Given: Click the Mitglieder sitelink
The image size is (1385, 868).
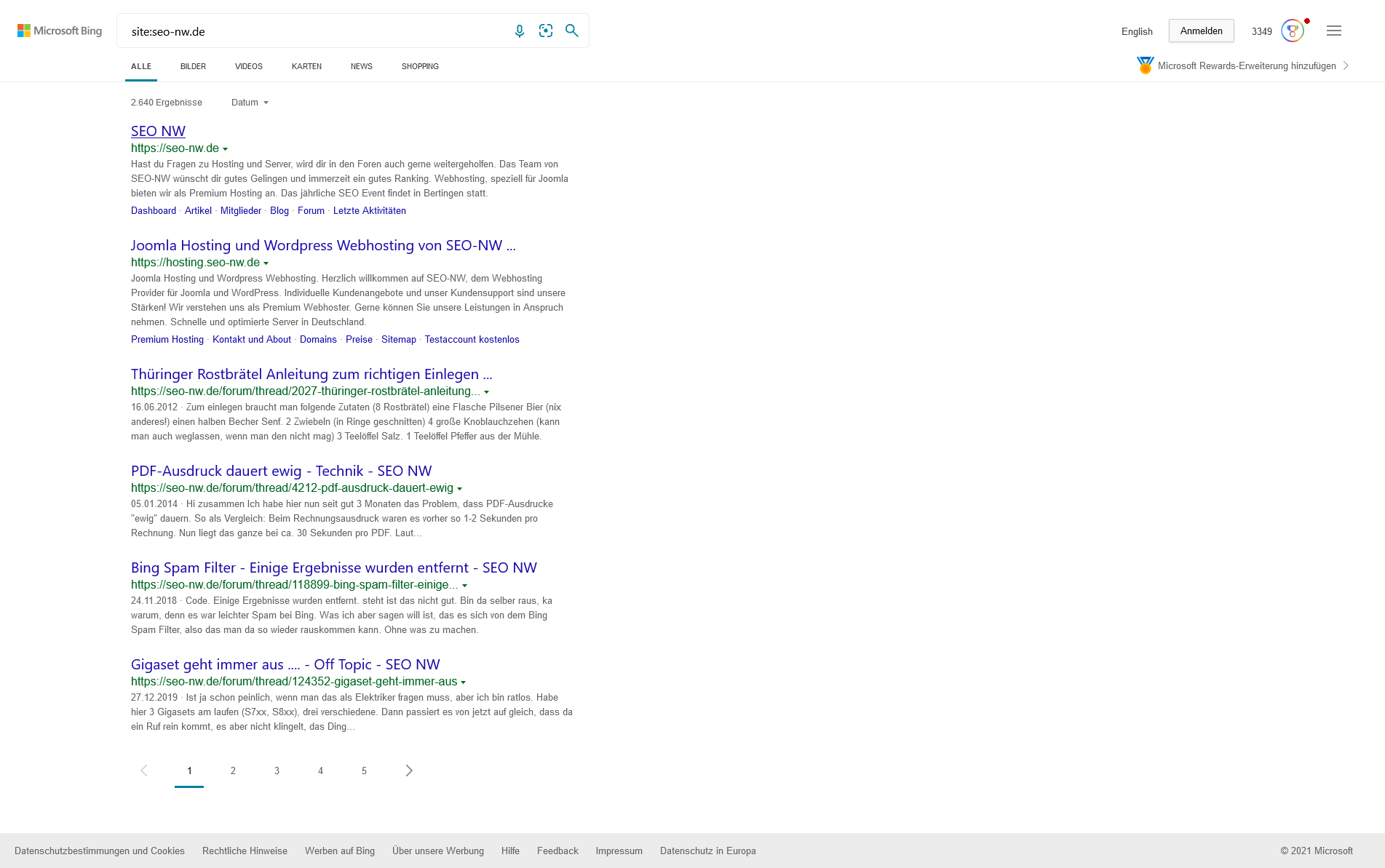Looking at the screenshot, I should click(241, 210).
